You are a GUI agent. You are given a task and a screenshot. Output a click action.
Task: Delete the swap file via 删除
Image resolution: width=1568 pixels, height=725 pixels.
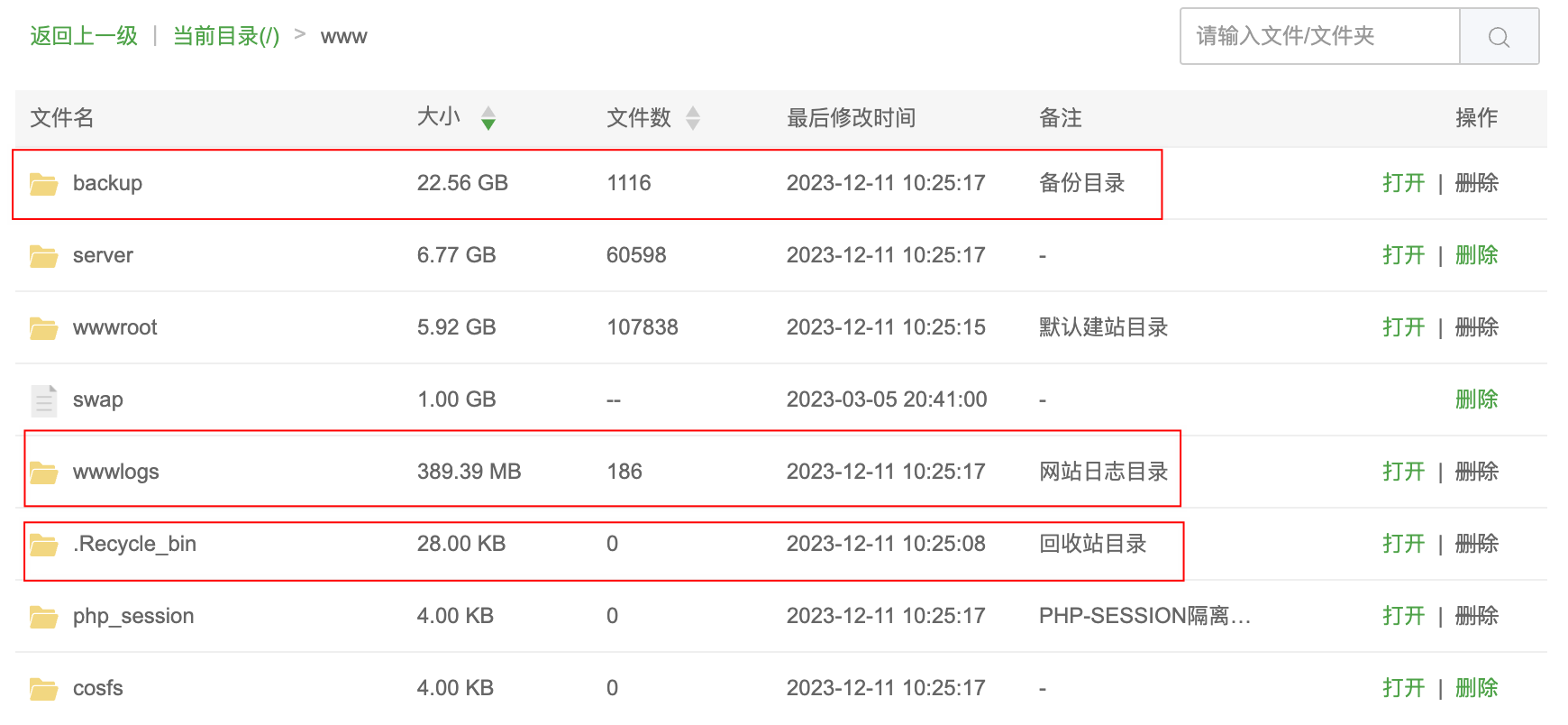(x=1476, y=399)
